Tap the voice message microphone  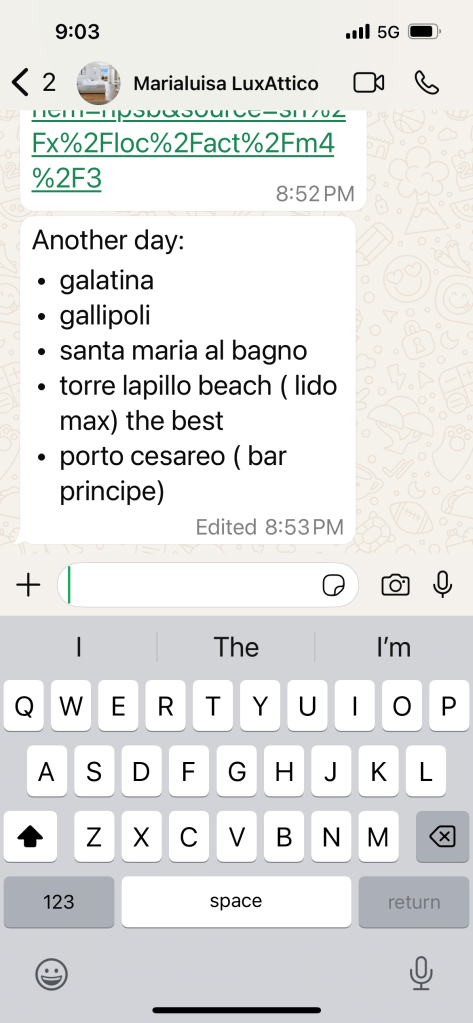click(x=443, y=585)
